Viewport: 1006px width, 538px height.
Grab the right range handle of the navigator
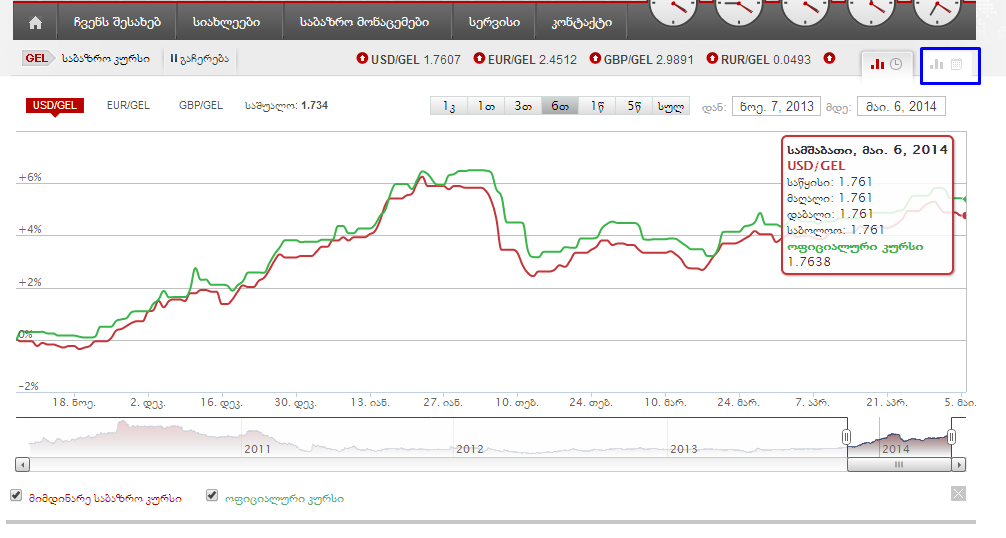coord(951,437)
